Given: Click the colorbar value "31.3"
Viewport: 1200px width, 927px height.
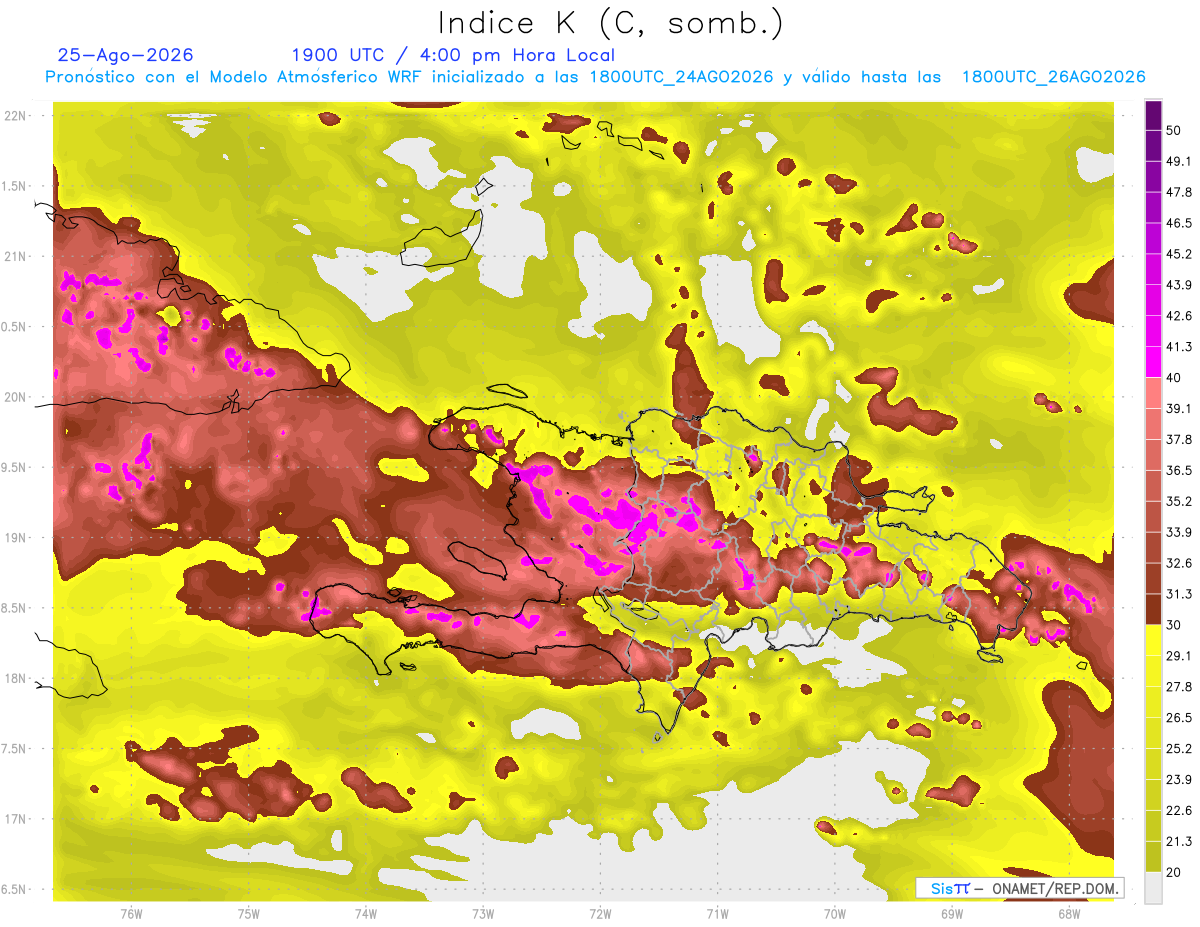Looking at the screenshot, I should pos(1179,594).
